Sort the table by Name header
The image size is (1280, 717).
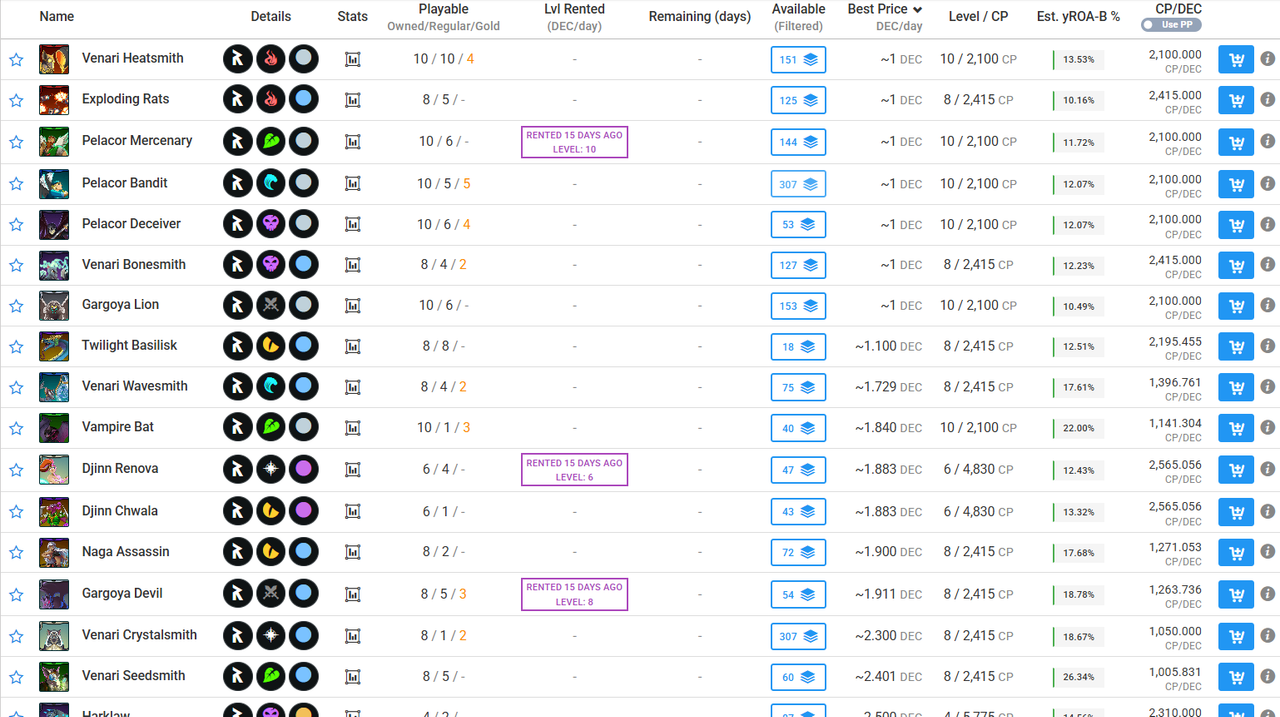click(x=57, y=17)
